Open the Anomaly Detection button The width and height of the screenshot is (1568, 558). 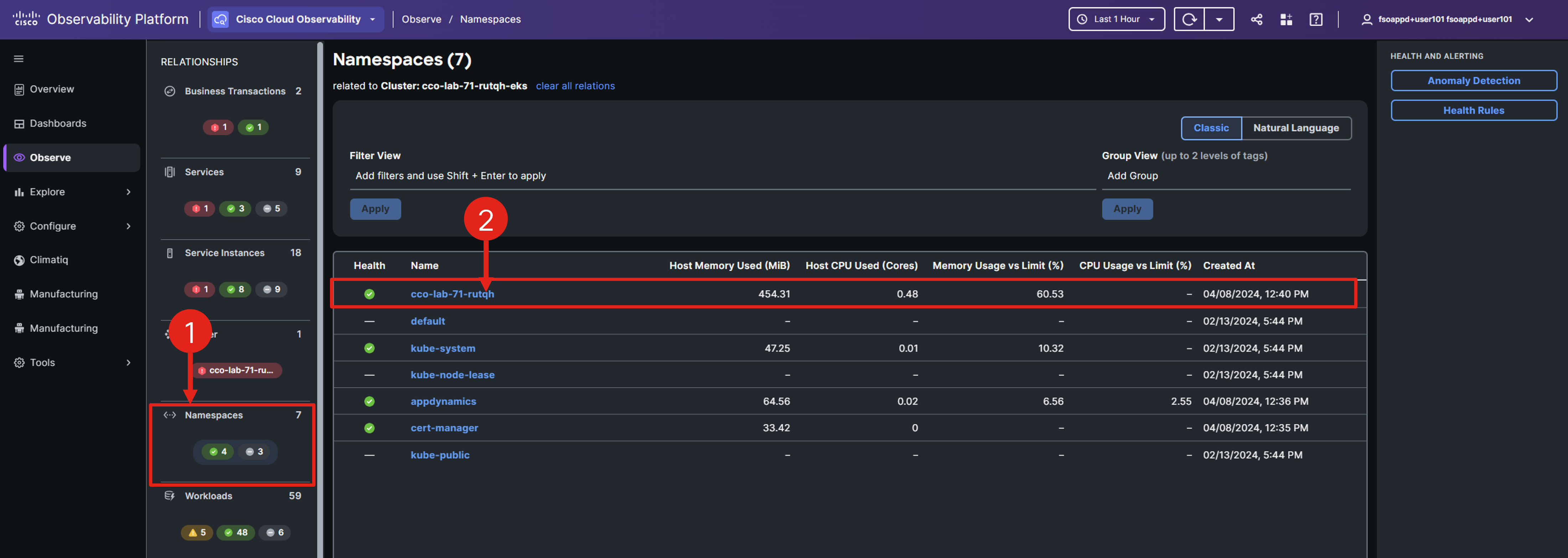click(x=1473, y=81)
